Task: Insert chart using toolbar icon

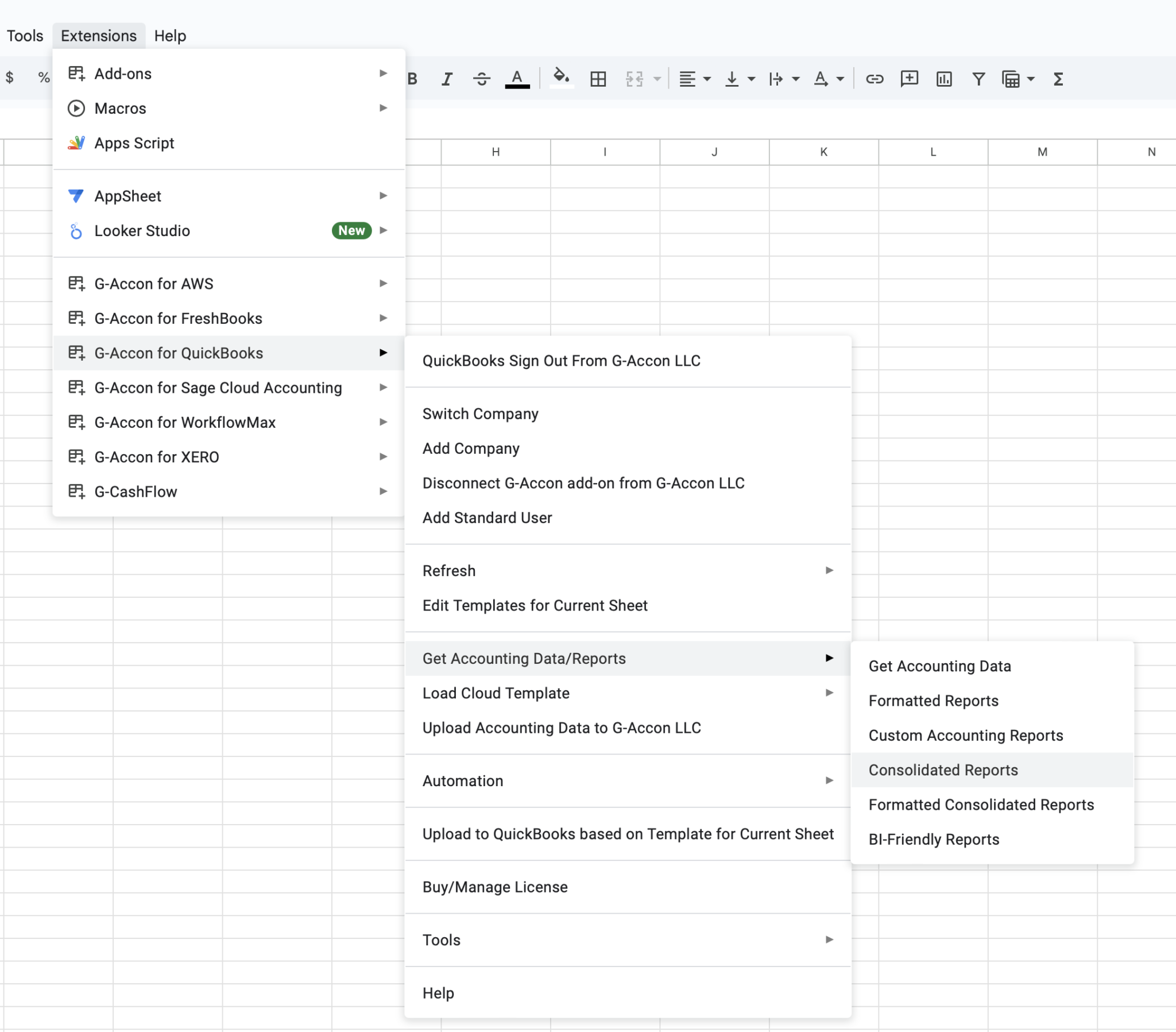Action: pos(943,79)
